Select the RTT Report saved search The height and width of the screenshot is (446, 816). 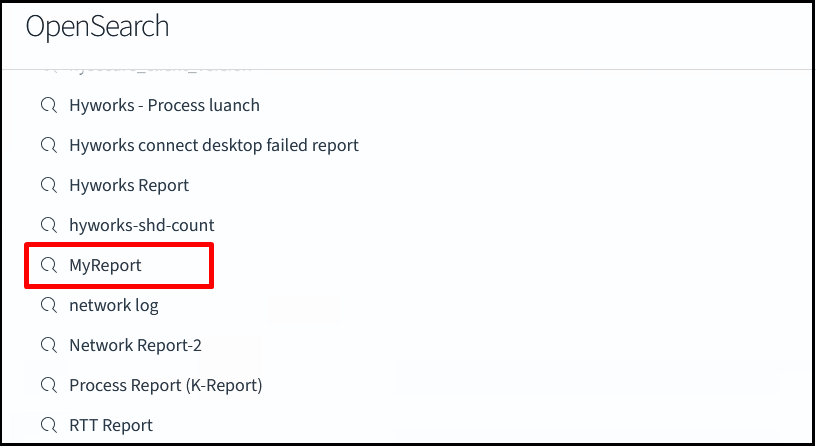111,425
